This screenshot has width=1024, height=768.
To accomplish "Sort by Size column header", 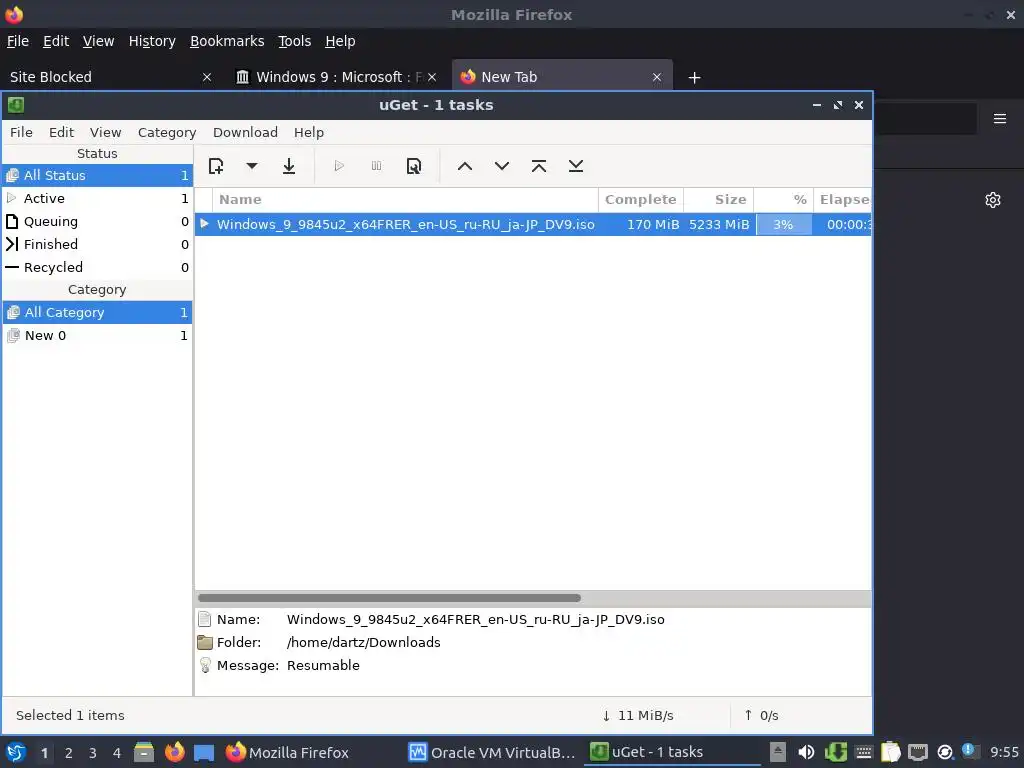I will point(718,200).
